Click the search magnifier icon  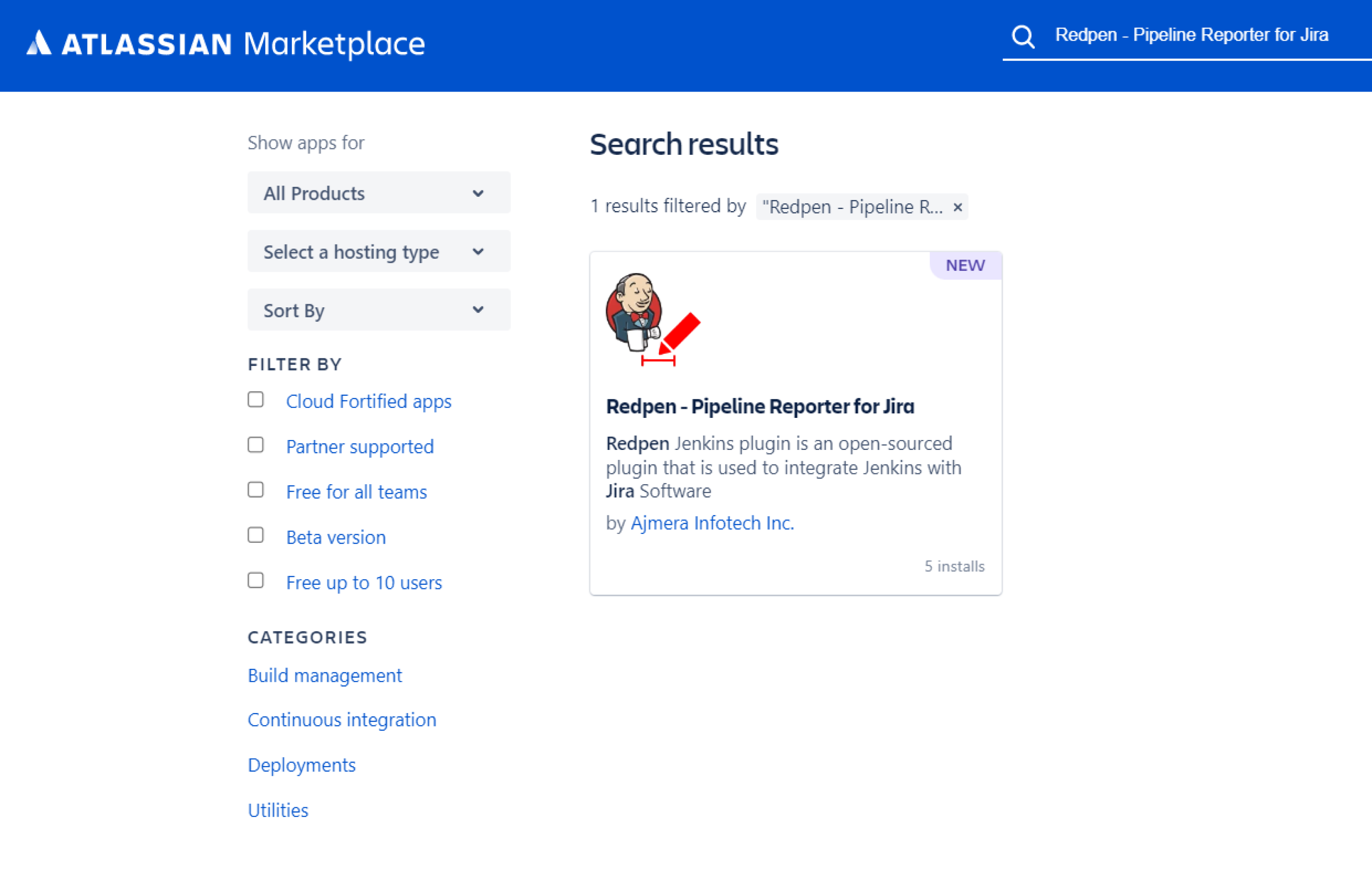1023,37
